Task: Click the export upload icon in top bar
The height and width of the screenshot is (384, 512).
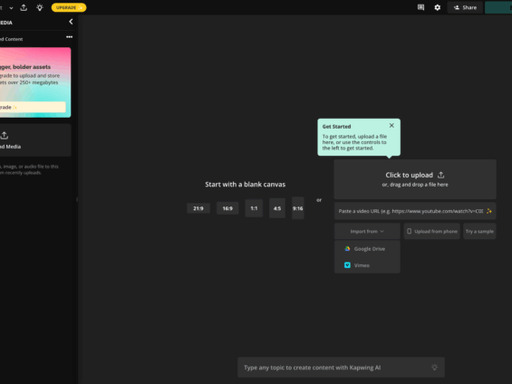Action: pyautogui.click(x=24, y=7)
